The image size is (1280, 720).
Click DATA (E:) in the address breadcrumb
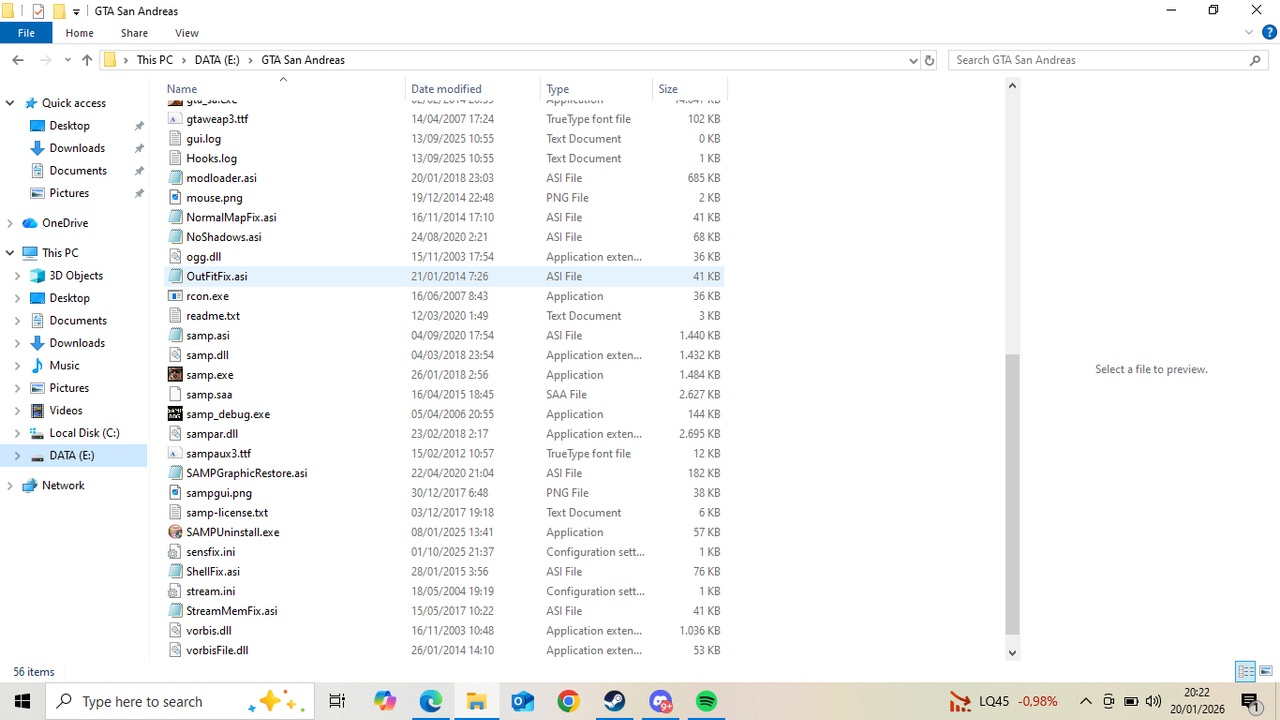(x=217, y=60)
